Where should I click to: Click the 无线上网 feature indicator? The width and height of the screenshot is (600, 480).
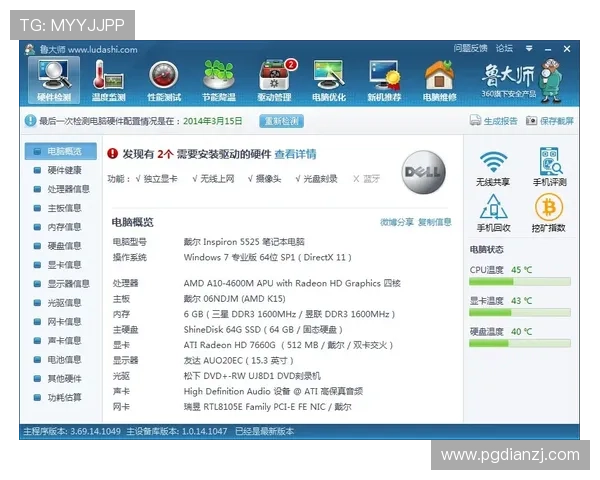(213, 179)
